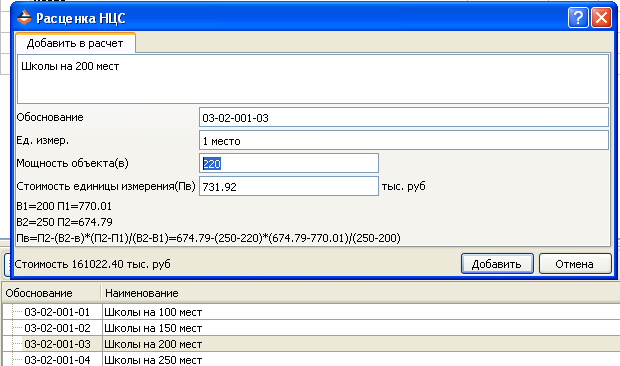Click the text В1=200 П1=770.01
The height and width of the screenshot is (366, 620).
[x=64, y=206]
